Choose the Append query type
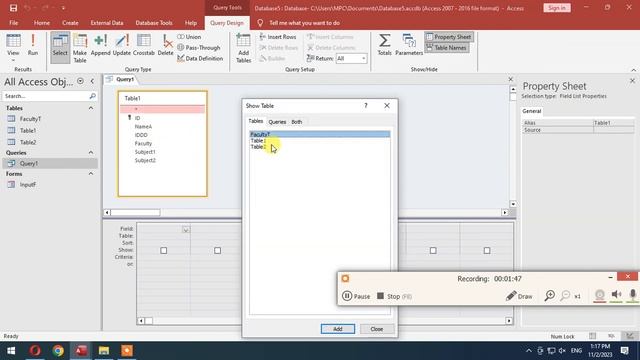This screenshot has width=640, height=360. (x=100, y=45)
